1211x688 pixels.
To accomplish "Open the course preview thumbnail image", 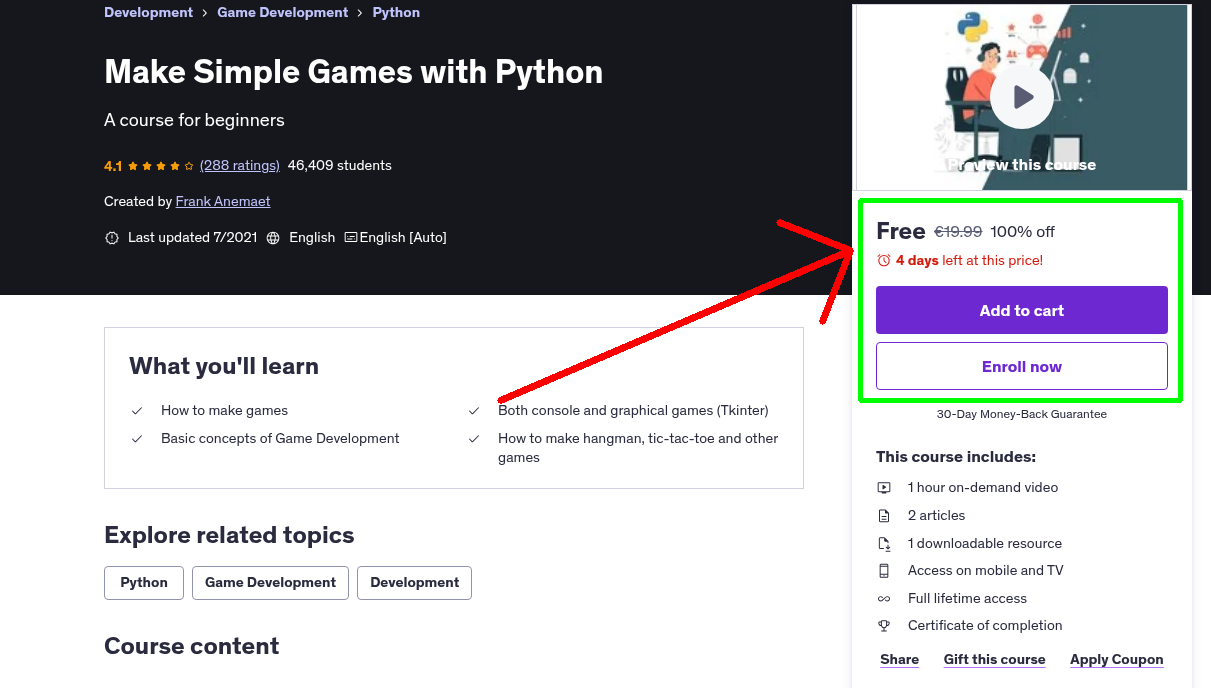I will point(1022,97).
